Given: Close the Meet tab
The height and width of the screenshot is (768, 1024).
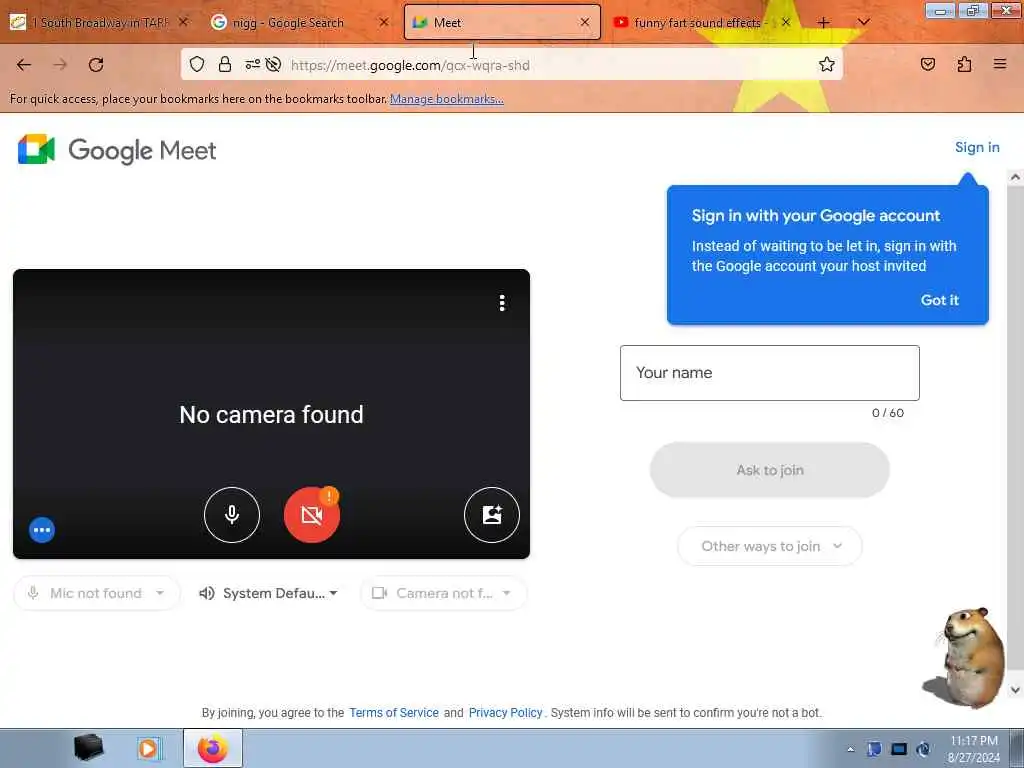Looking at the screenshot, I should (584, 22).
